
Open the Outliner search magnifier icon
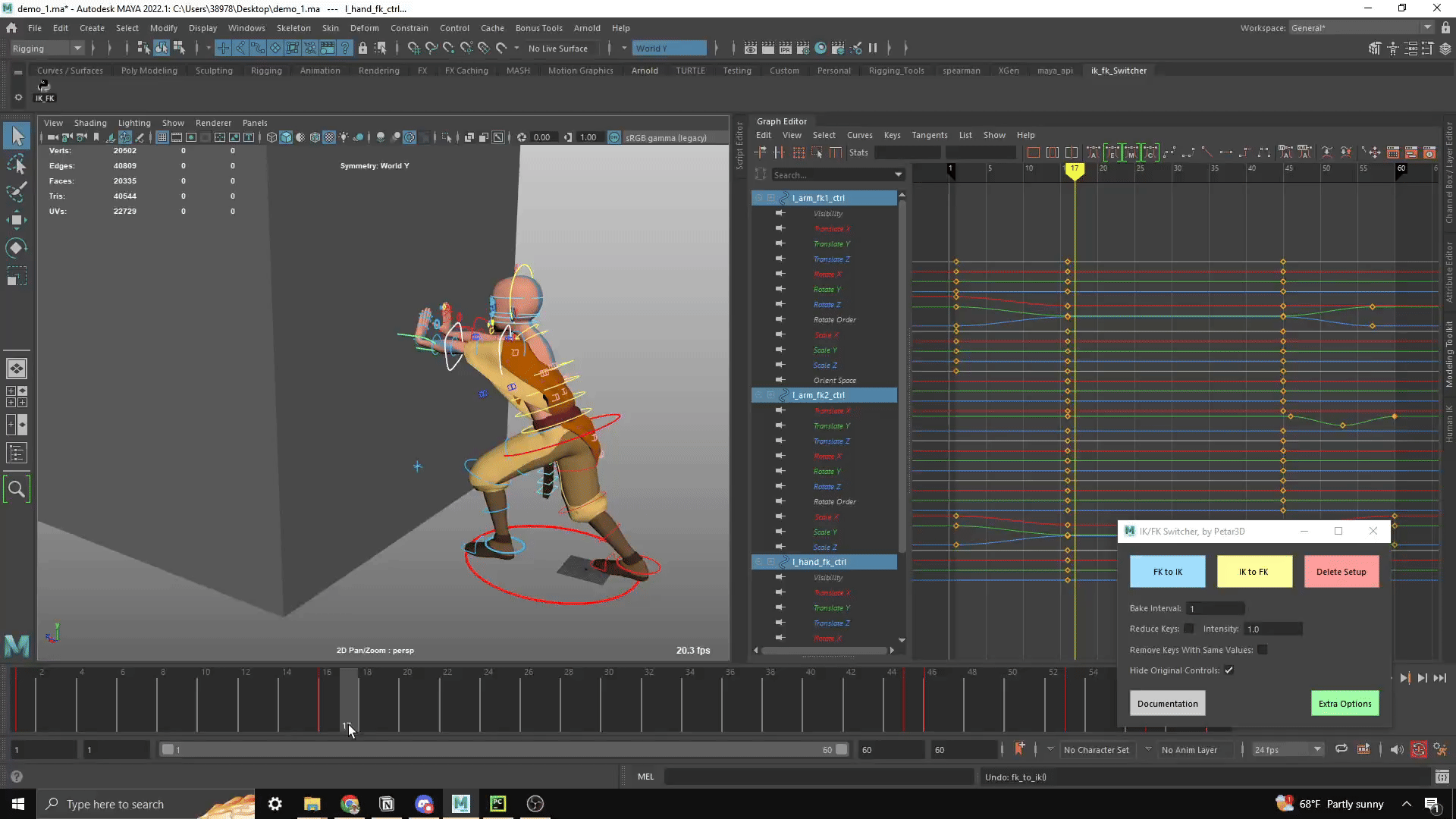coord(16,489)
